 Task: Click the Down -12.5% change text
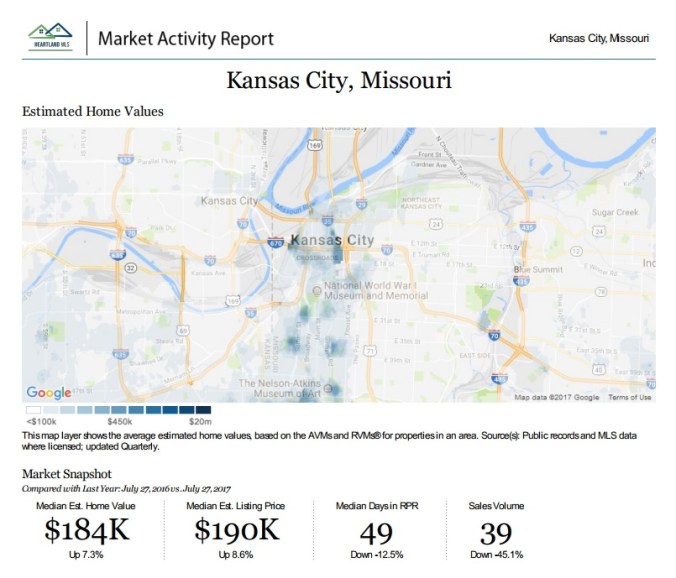pyautogui.click(x=377, y=555)
